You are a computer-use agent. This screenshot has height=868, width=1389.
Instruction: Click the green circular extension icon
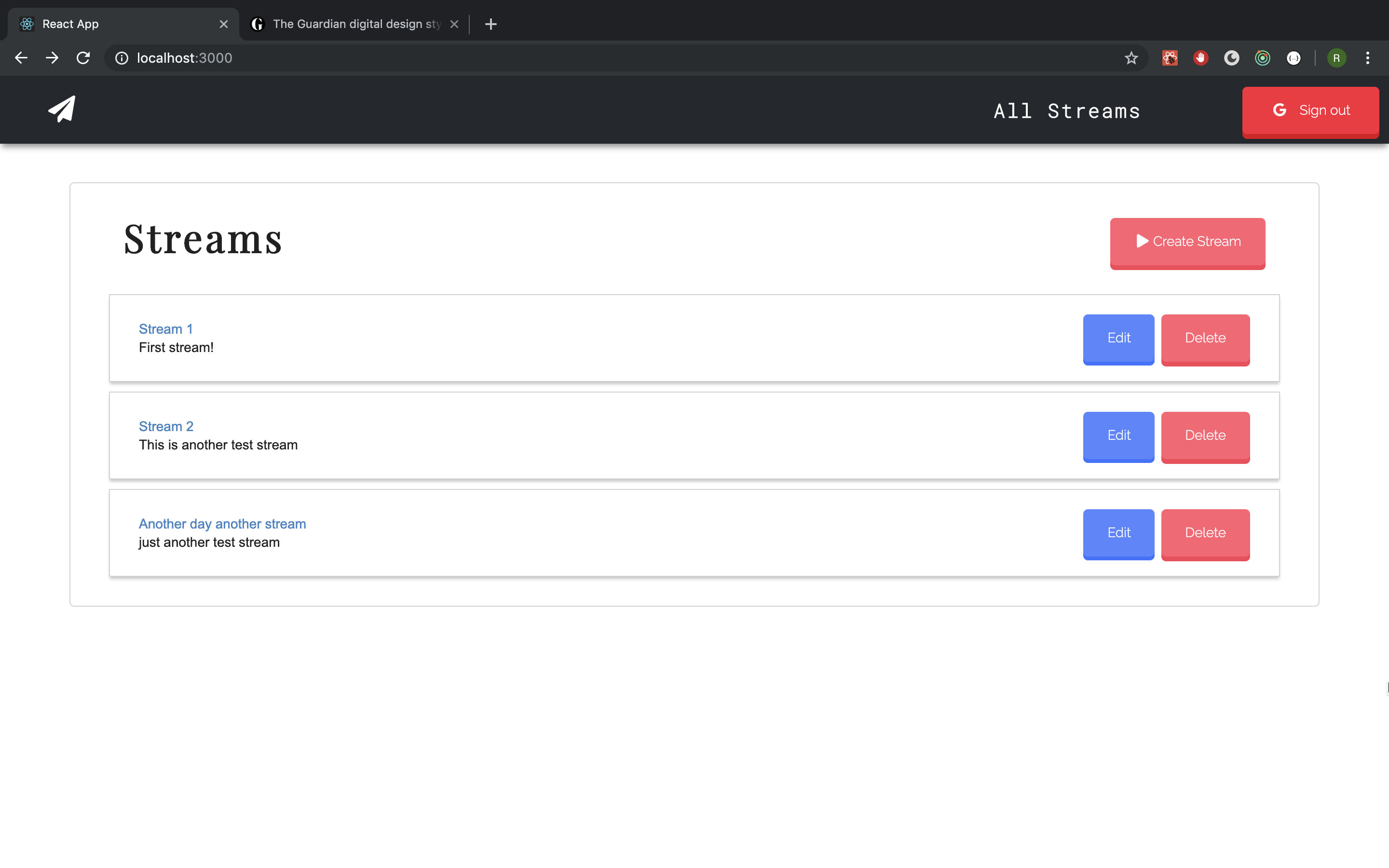click(1263, 58)
